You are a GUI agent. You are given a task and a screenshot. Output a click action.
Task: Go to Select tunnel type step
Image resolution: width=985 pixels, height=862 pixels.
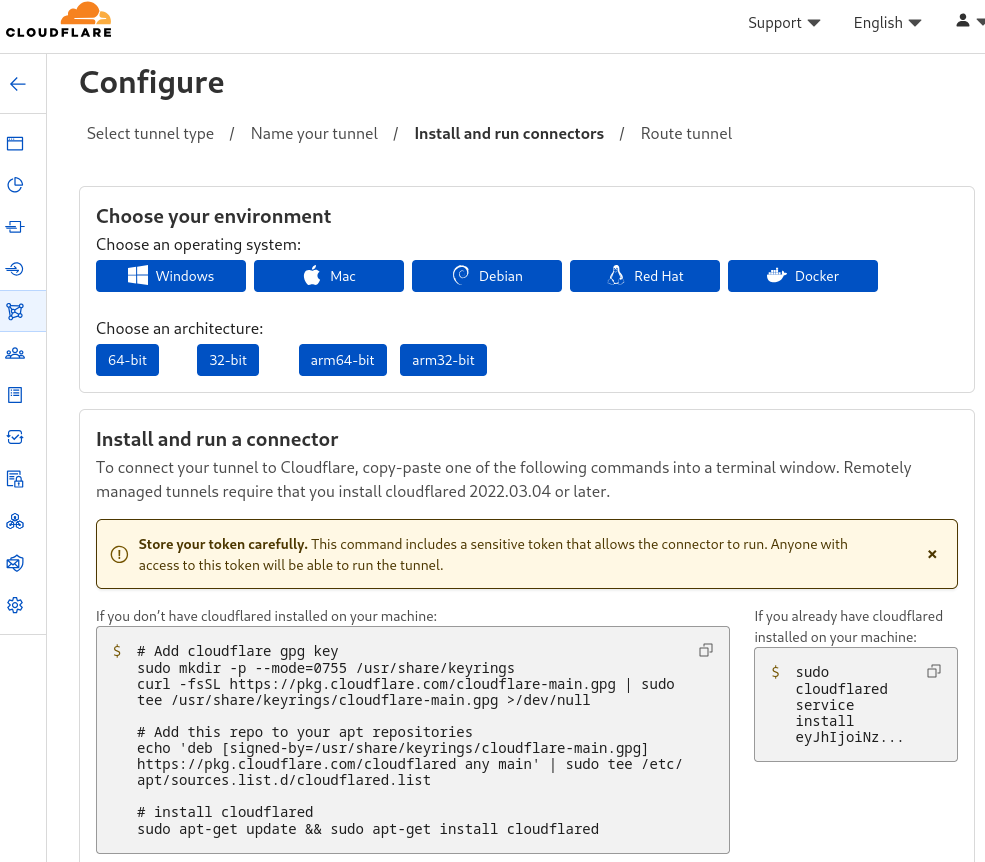tap(150, 134)
